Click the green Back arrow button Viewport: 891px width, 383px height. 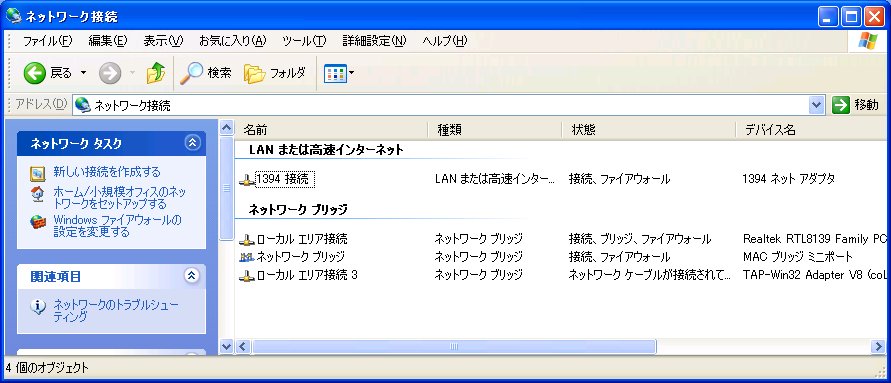click(x=34, y=73)
